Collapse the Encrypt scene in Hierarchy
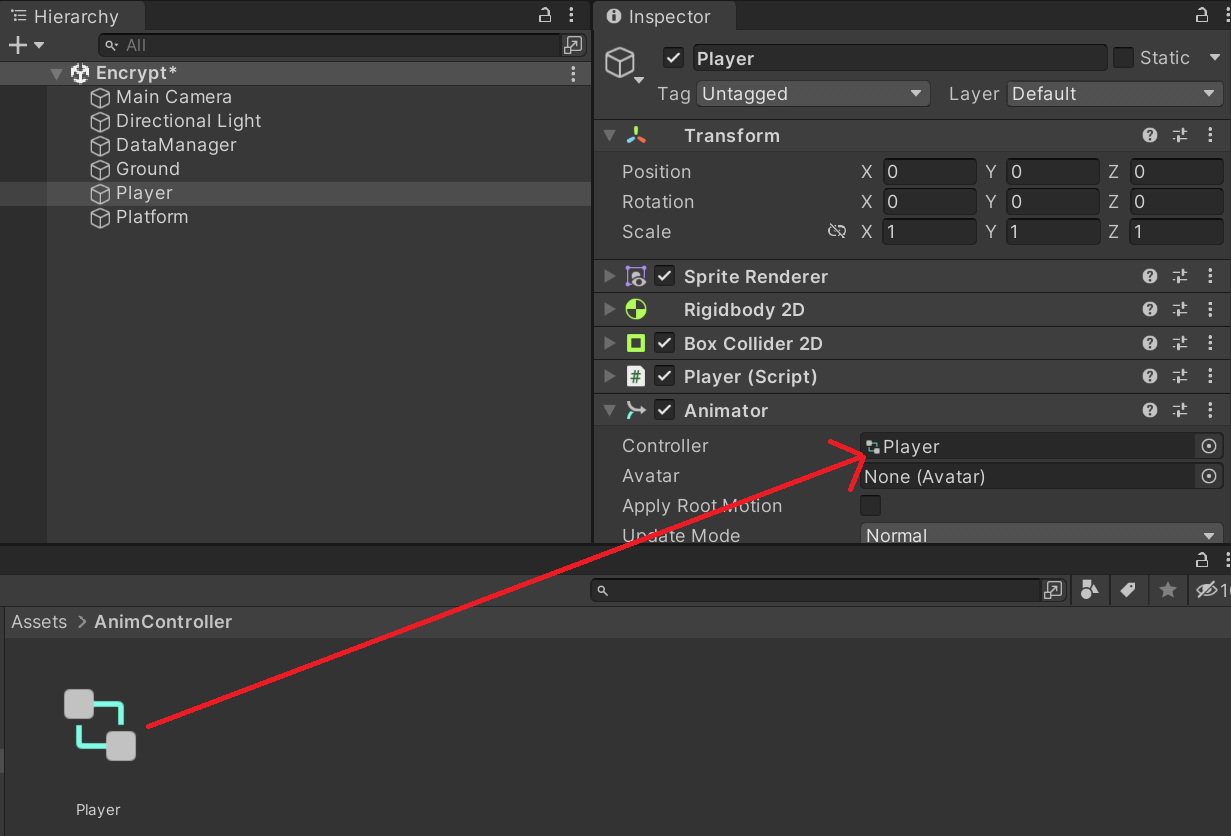The height and width of the screenshot is (836, 1231). click(57, 73)
